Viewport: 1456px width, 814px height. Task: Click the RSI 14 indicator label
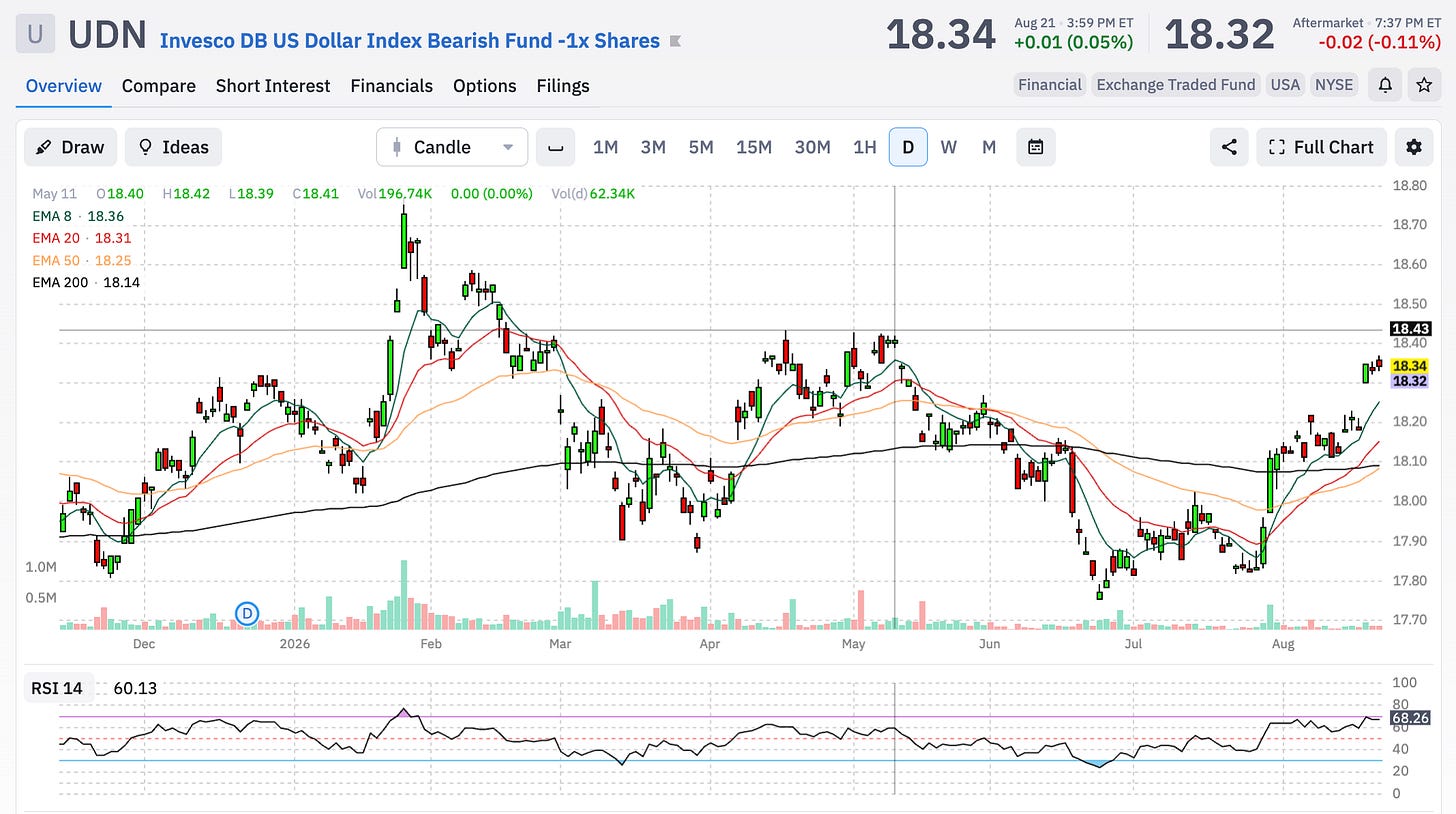coord(59,688)
